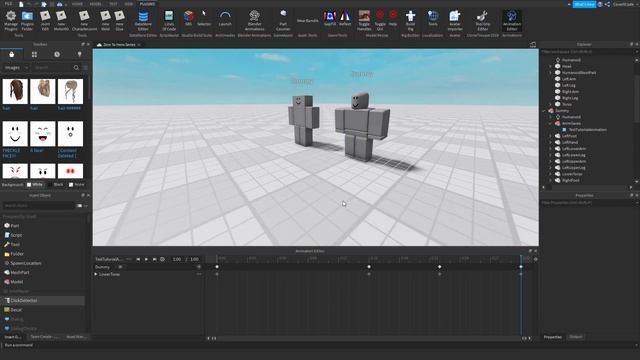Insert a Script object
The height and width of the screenshot is (360, 640).
coord(13,235)
